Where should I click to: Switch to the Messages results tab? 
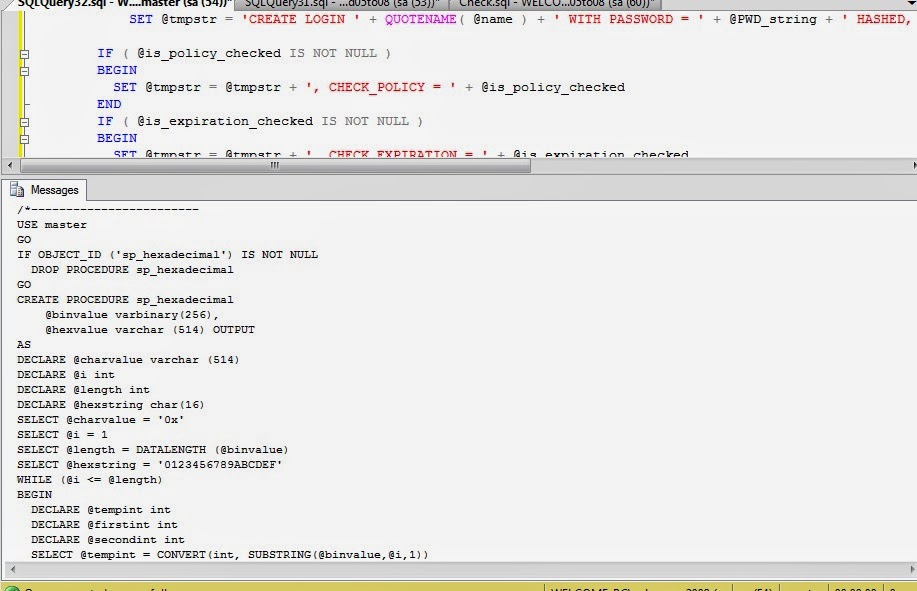pos(44,190)
